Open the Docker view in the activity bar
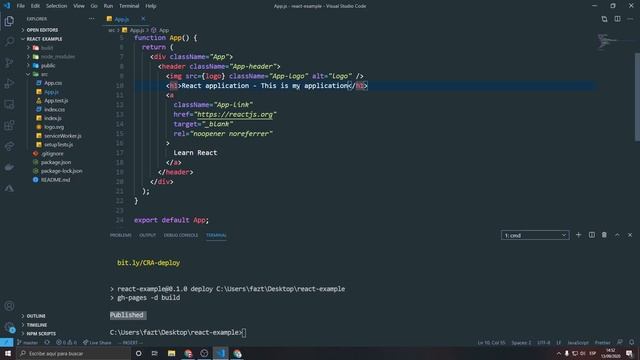 pyautogui.click(x=9, y=167)
